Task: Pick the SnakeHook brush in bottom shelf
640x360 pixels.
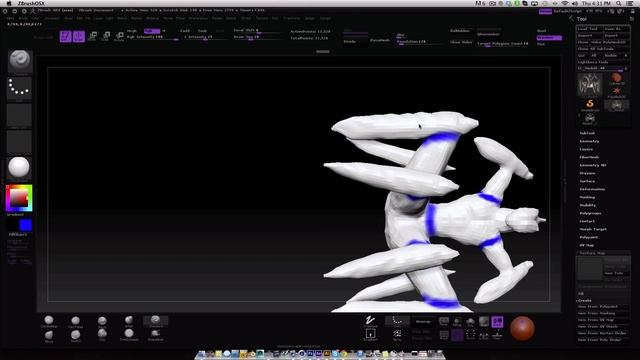Action: tap(156, 335)
